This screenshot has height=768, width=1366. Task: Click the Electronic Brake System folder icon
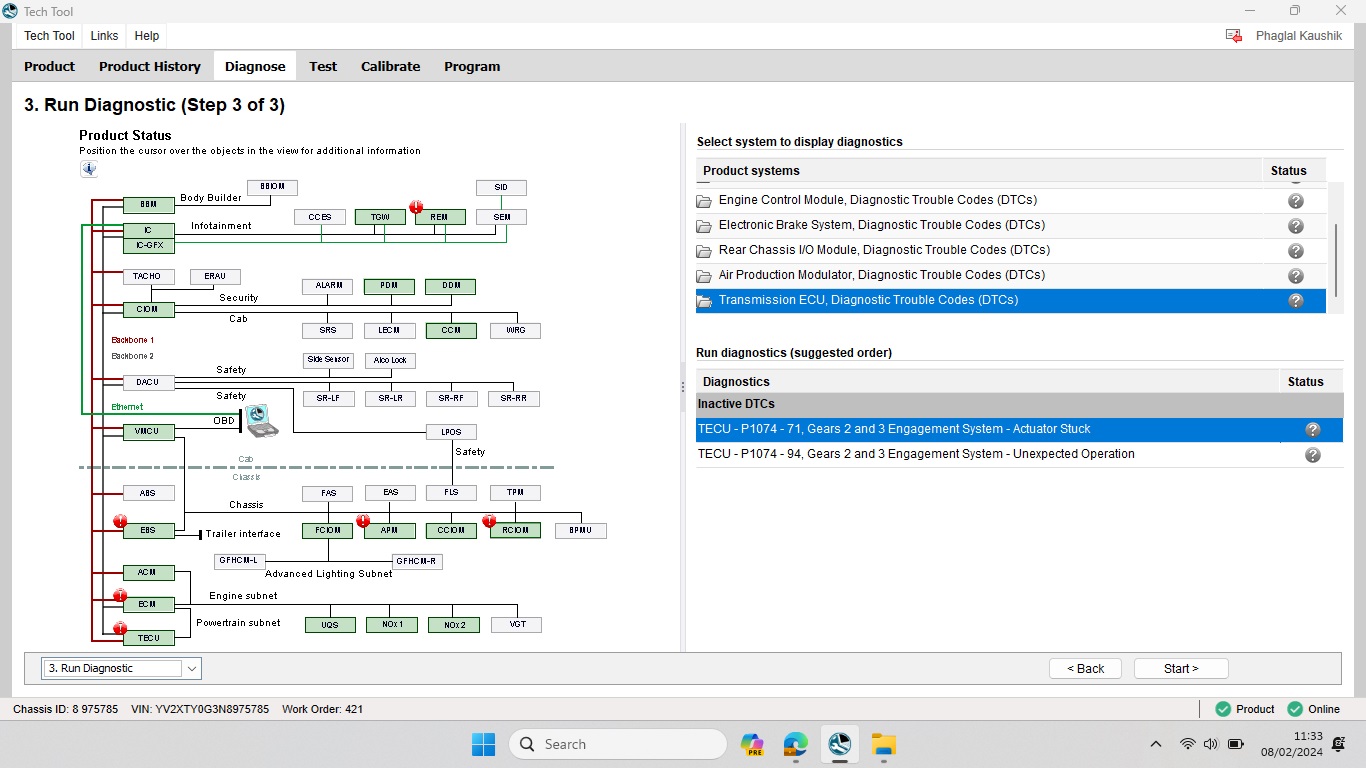click(704, 225)
